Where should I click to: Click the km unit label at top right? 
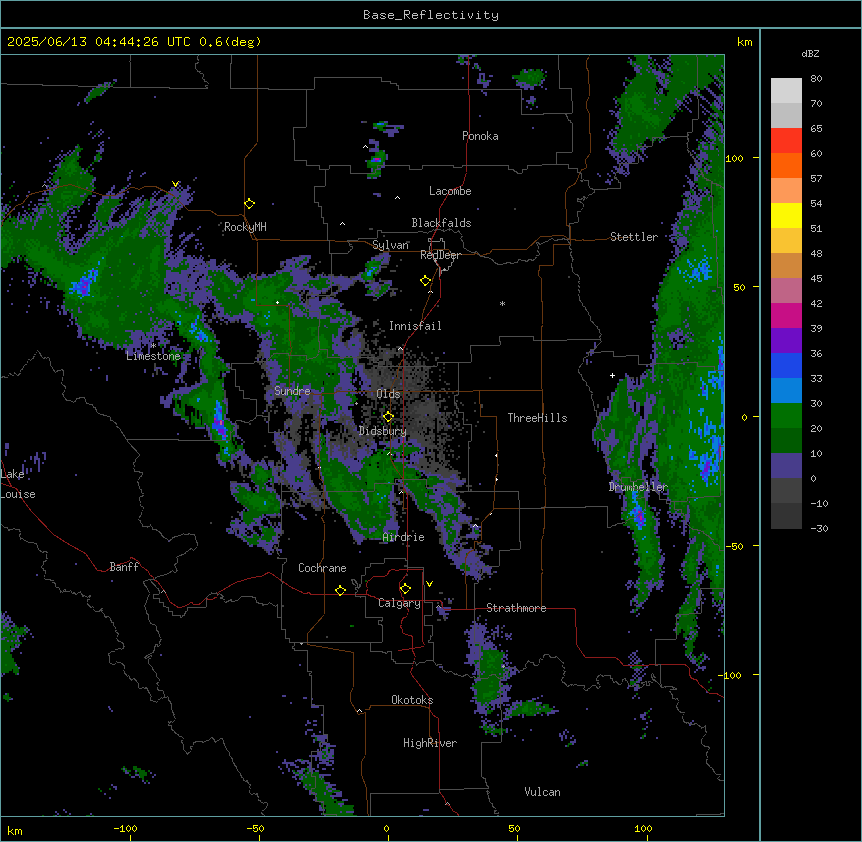[x=744, y=42]
